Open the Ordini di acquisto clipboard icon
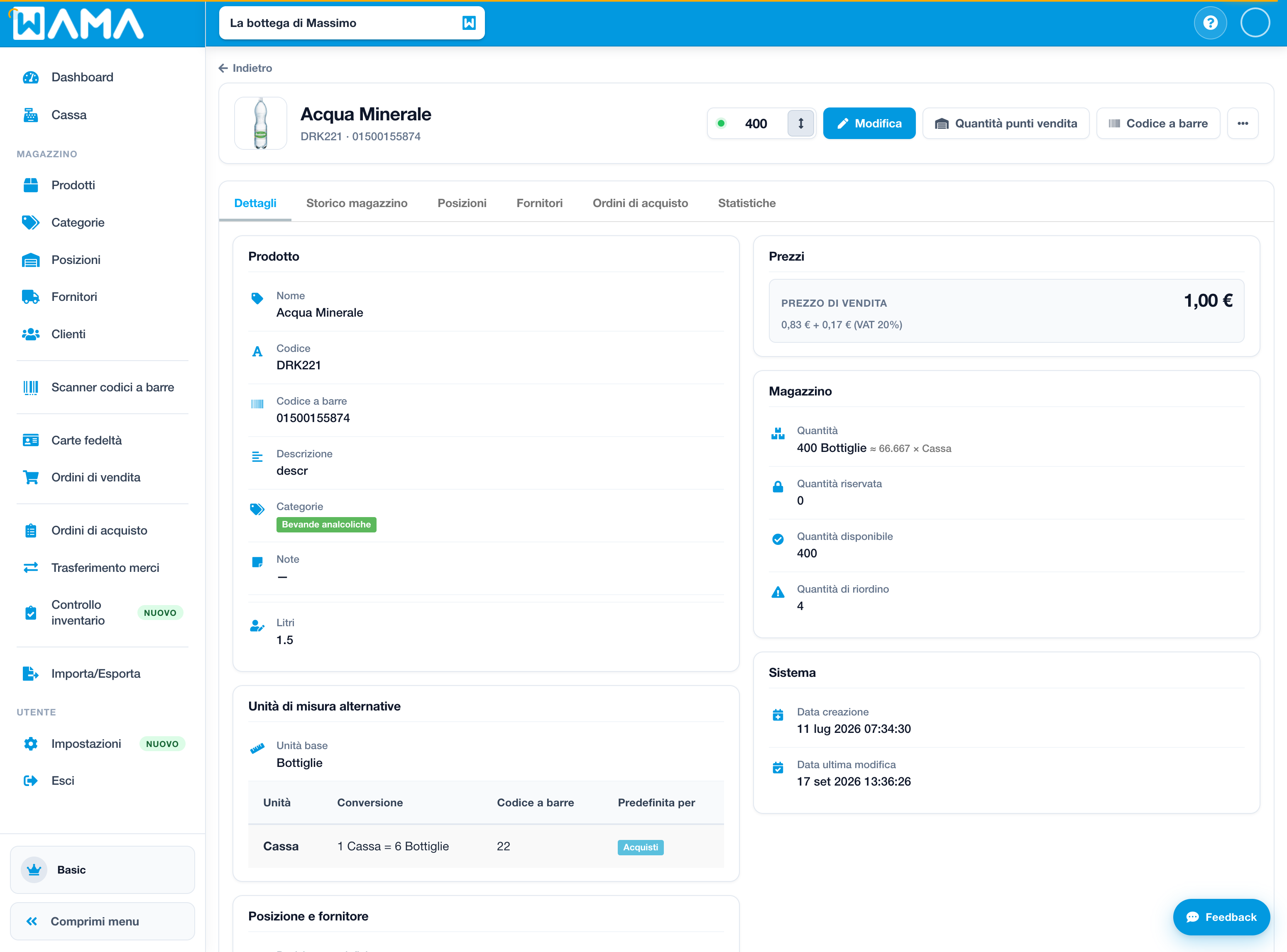Image resolution: width=1287 pixels, height=952 pixels. point(31,530)
